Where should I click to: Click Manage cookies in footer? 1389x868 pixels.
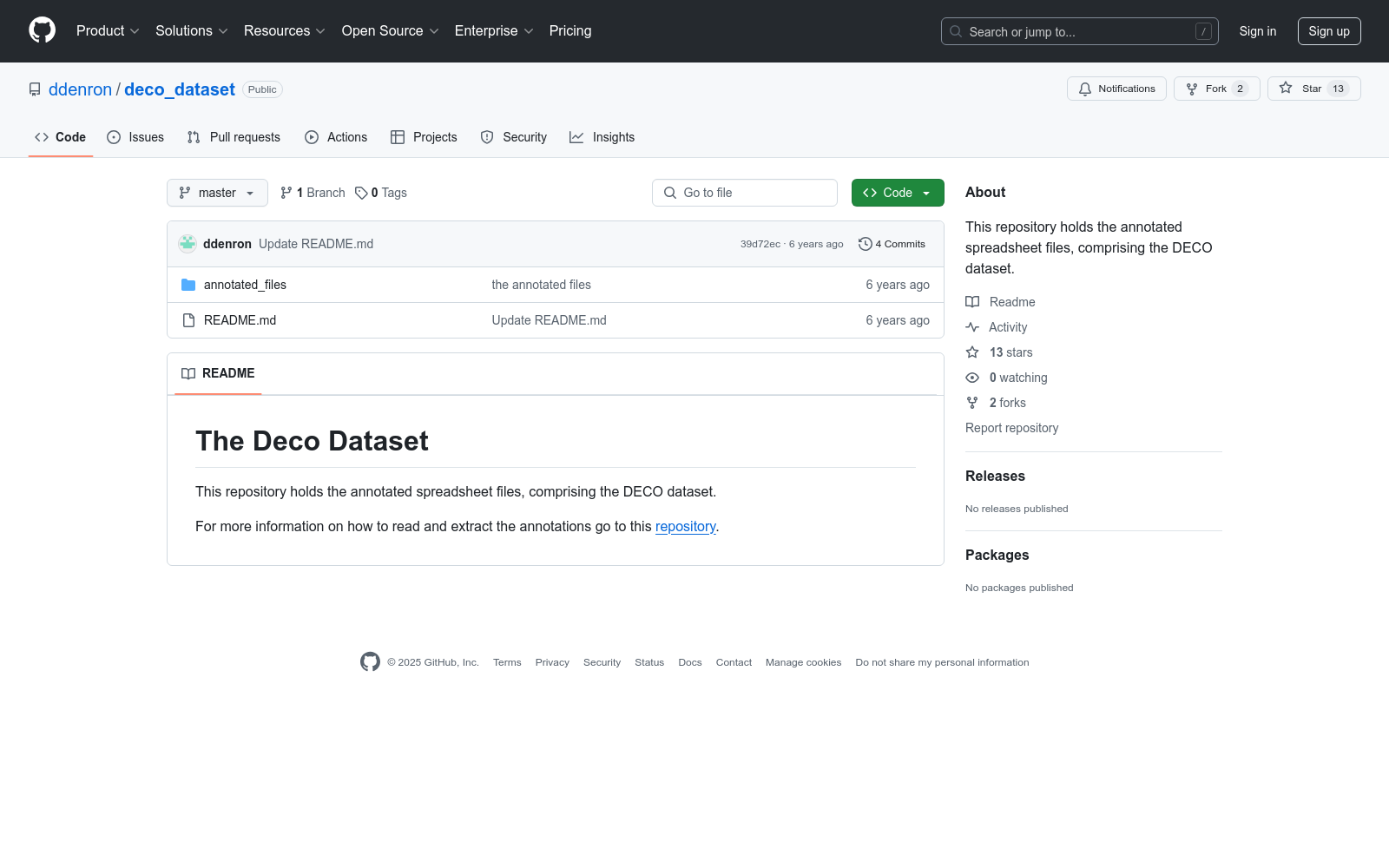tap(804, 662)
